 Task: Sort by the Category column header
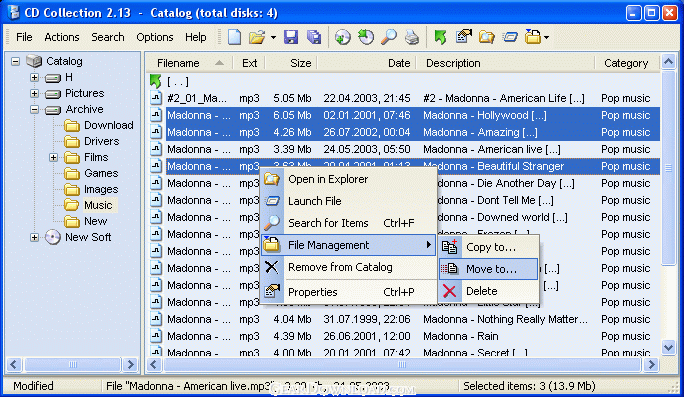pyautogui.click(x=627, y=63)
